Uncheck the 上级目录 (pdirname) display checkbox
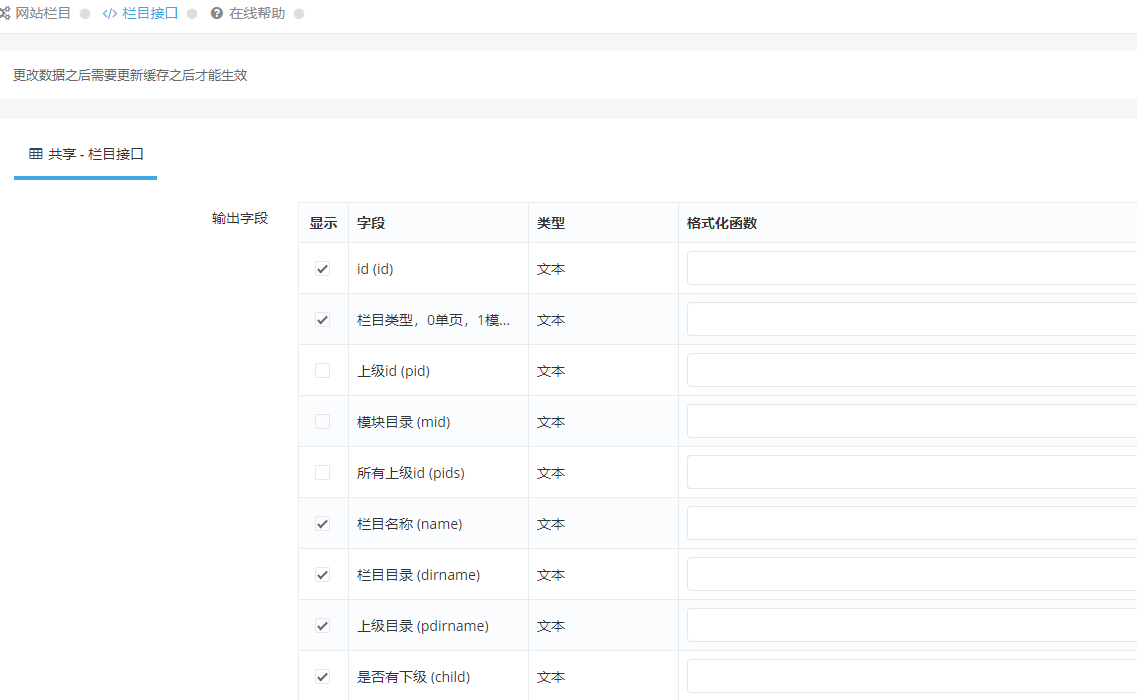Screen dimensions: 1137x700 tap(323, 626)
